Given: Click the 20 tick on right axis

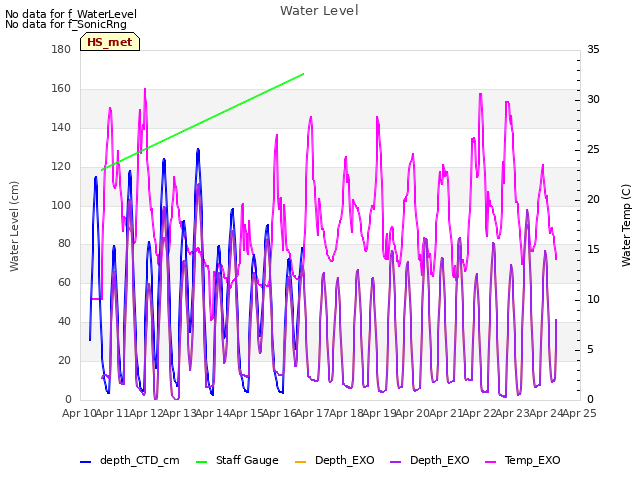Looking at the screenshot, I should (x=593, y=200).
